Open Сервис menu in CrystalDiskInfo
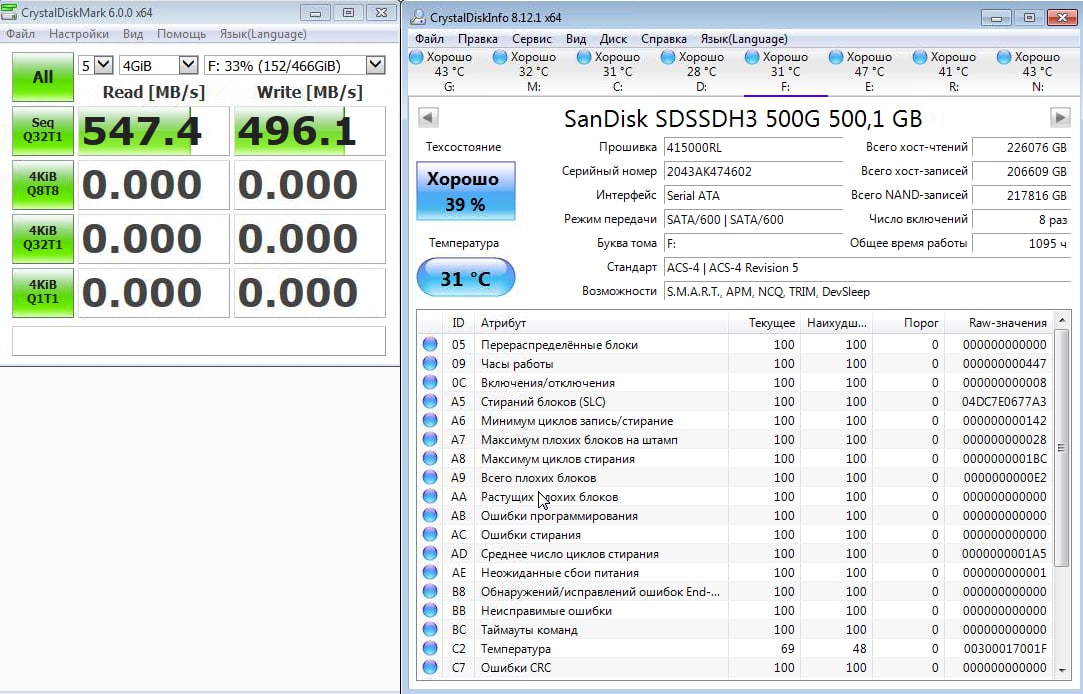This screenshot has width=1083, height=694. (532, 39)
